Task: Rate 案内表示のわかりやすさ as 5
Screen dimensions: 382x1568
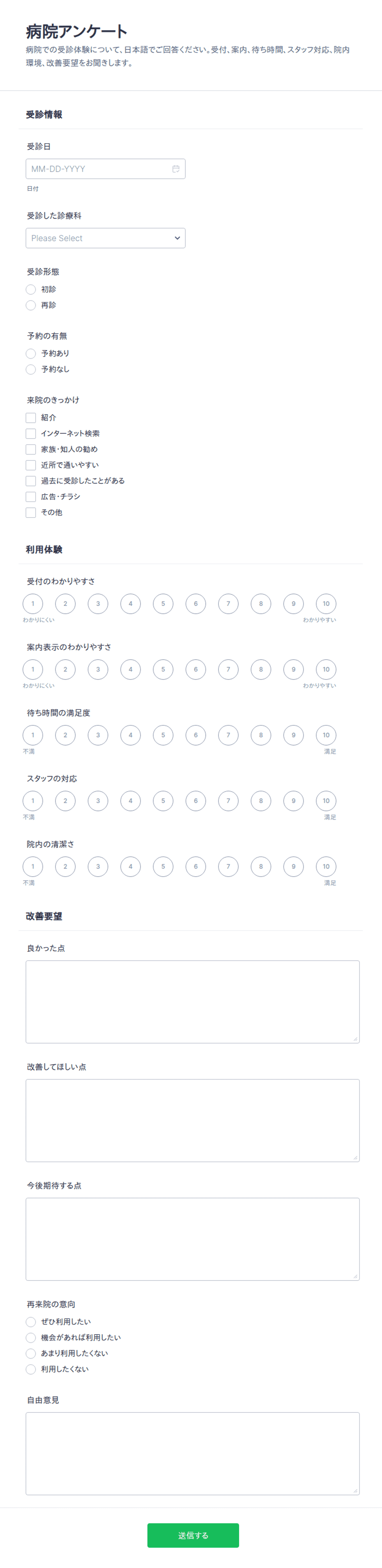Action: (x=163, y=670)
